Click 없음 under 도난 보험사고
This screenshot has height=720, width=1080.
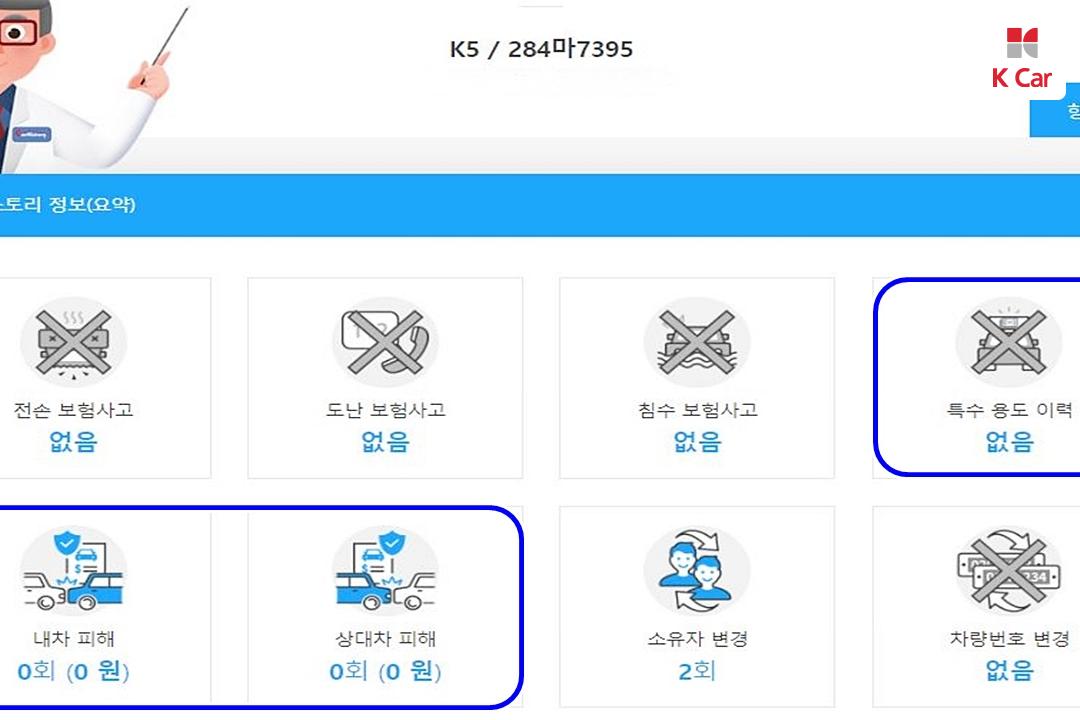pos(386,442)
